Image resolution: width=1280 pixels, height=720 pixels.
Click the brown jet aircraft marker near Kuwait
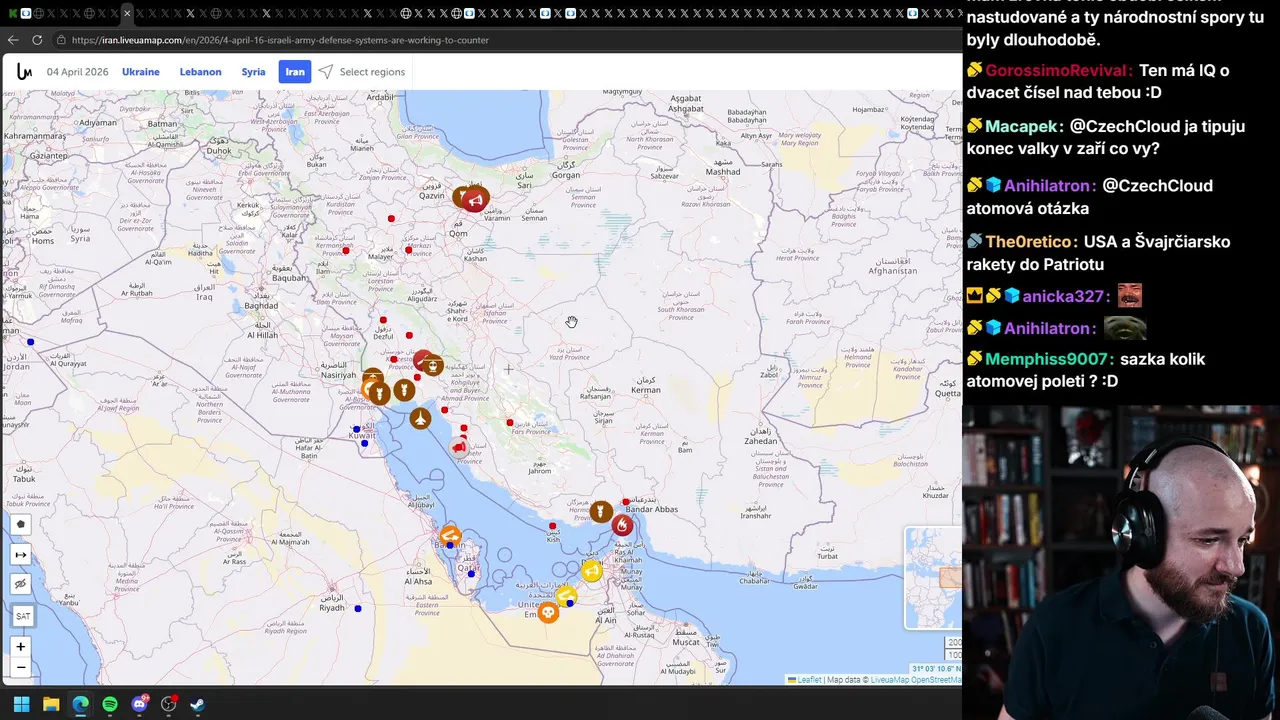pos(420,418)
